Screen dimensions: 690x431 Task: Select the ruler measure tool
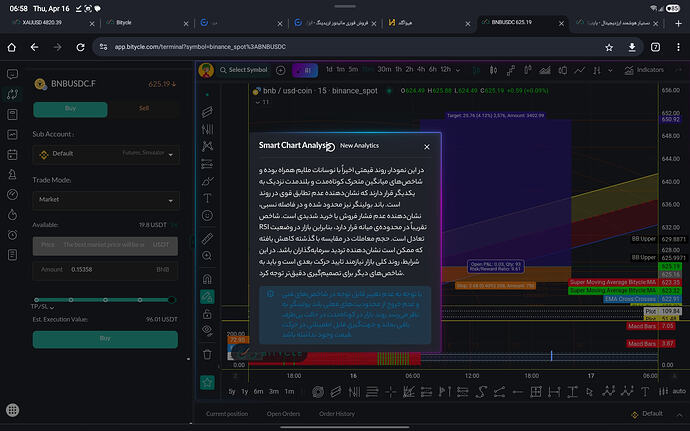pos(207,238)
